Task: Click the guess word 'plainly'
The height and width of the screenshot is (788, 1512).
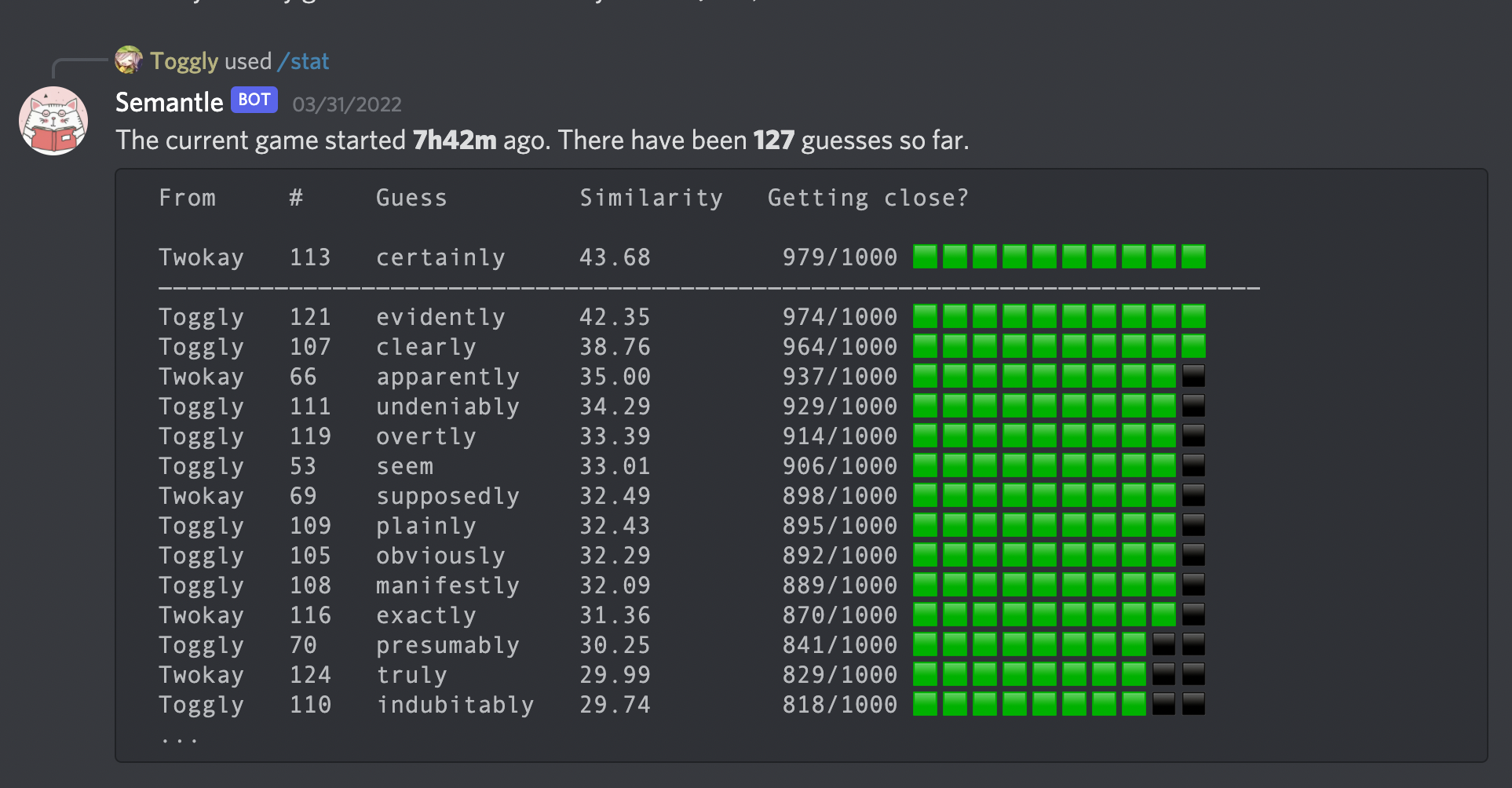Action: point(426,526)
